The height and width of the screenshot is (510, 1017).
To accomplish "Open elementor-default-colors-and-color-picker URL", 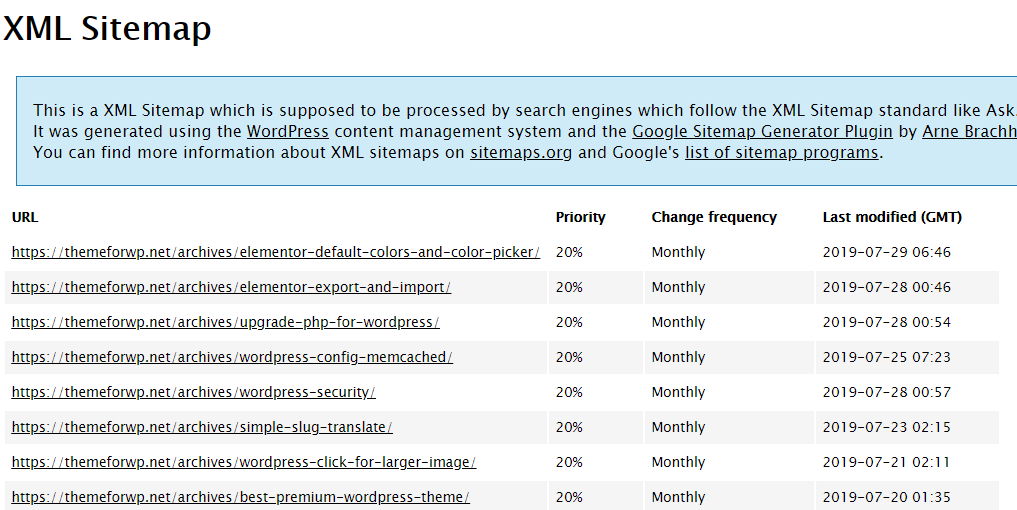I will (x=275, y=252).
